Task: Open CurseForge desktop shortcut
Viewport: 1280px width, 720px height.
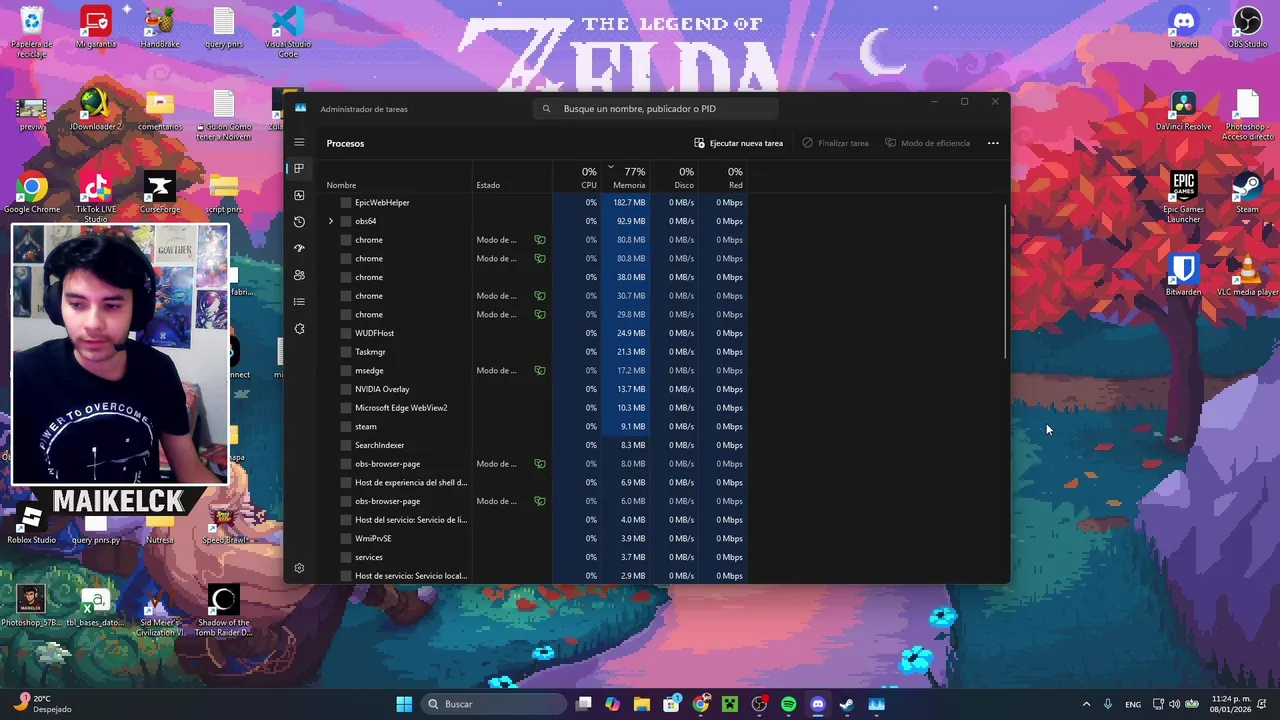Action: tap(160, 193)
